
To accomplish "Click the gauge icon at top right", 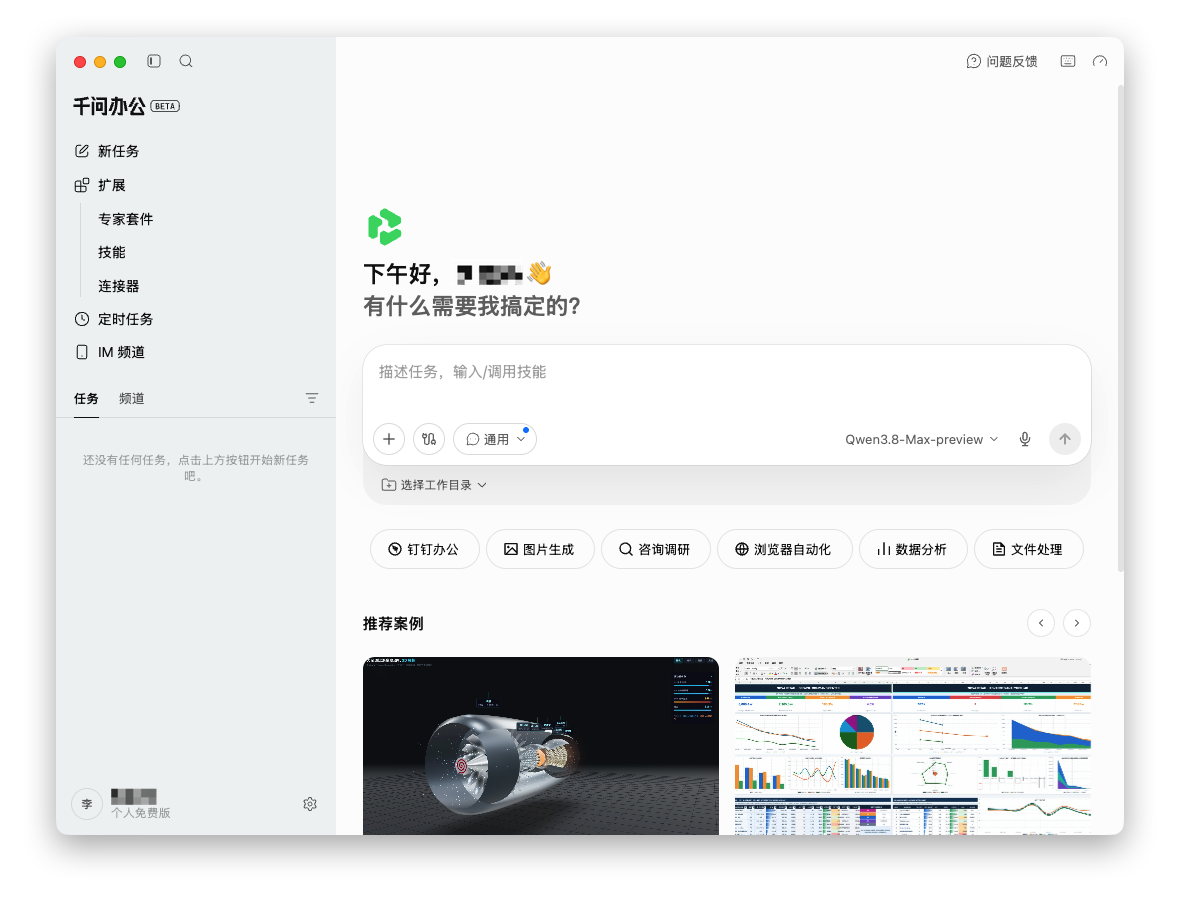I will pos(1099,61).
